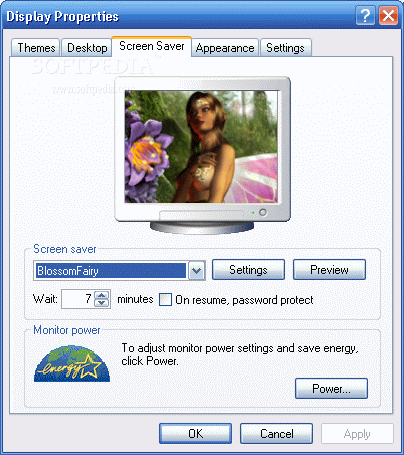
Task: Increase the wait time with up arrow
Action: pos(102,295)
